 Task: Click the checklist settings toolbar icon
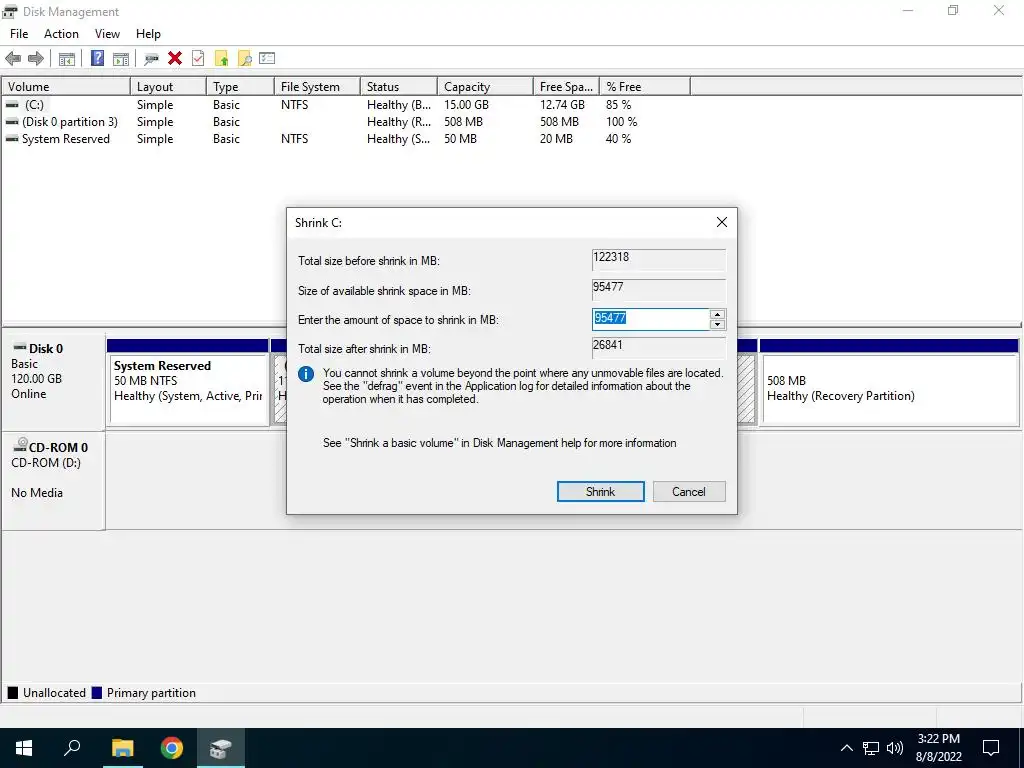(267, 59)
